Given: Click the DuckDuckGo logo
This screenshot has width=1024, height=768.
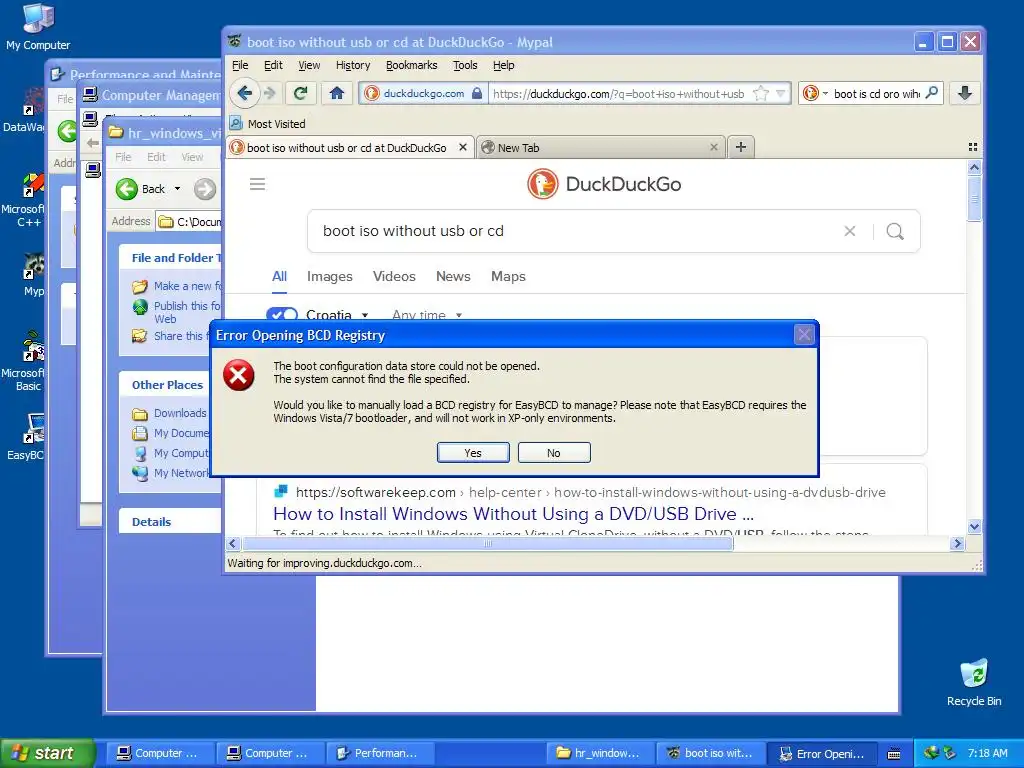Looking at the screenshot, I should [604, 184].
